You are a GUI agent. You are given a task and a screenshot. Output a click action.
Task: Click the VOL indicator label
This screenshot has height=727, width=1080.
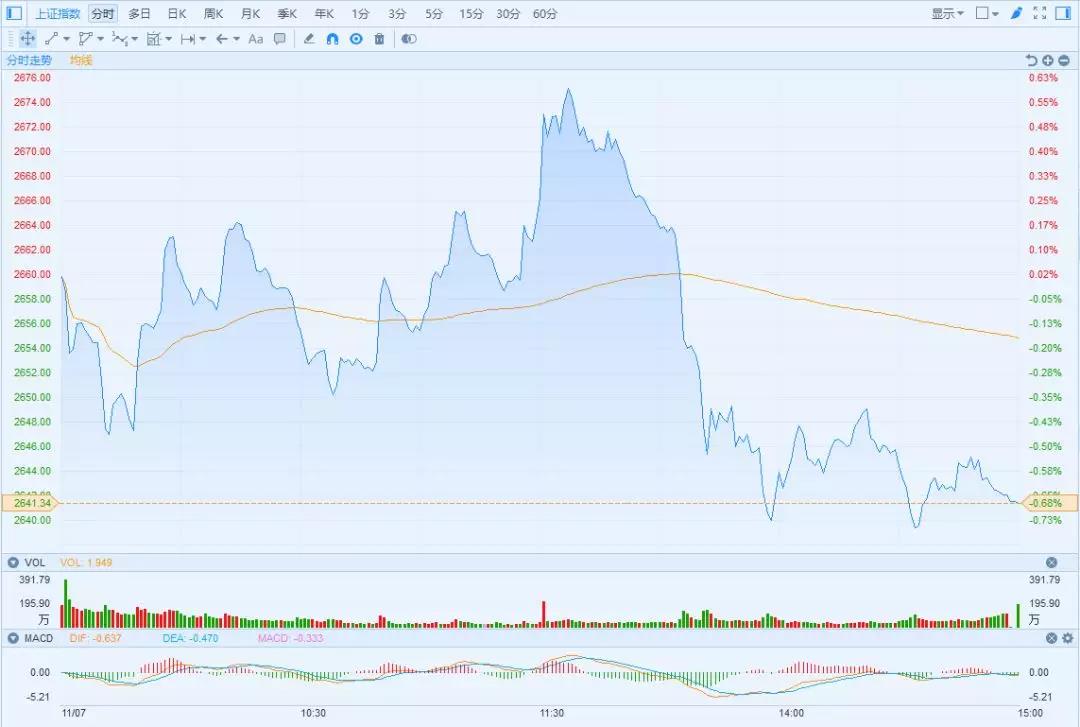click(x=34, y=562)
